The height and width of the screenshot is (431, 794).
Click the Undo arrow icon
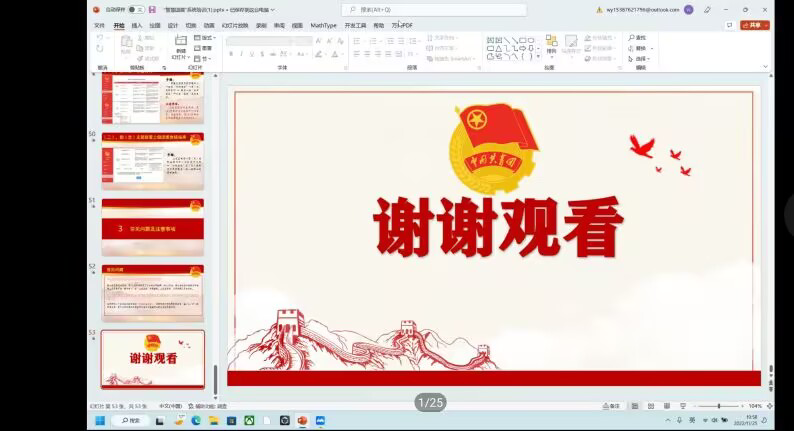(100, 38)
